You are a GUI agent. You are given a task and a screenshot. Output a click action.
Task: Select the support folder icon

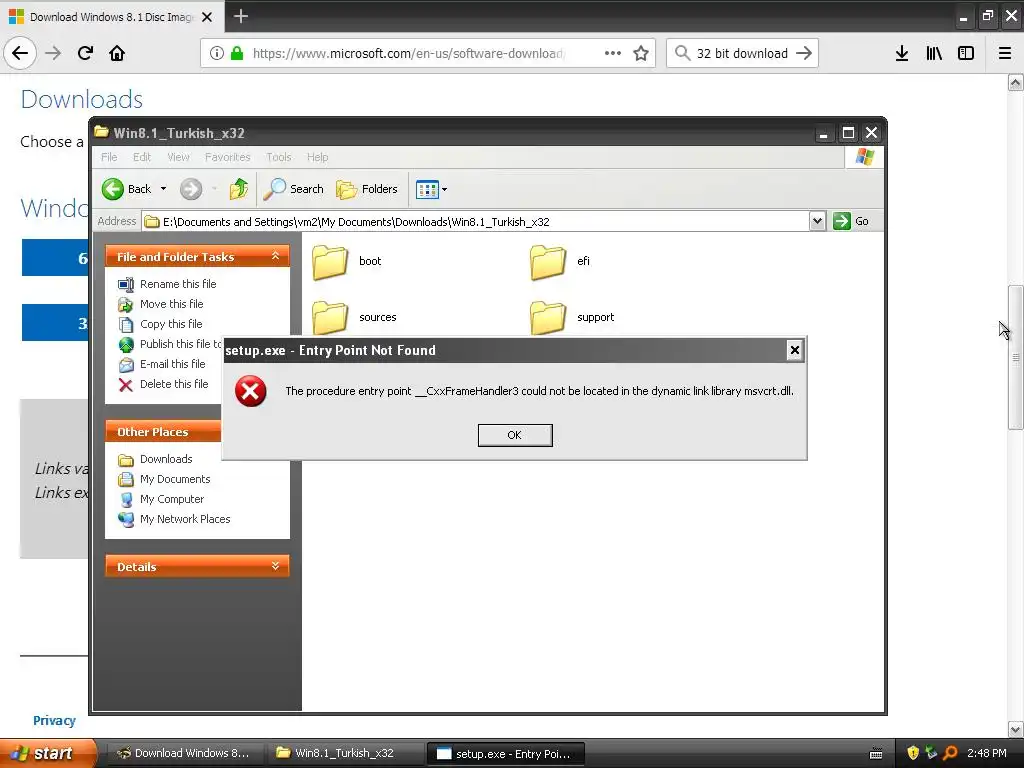pos(547,317)
